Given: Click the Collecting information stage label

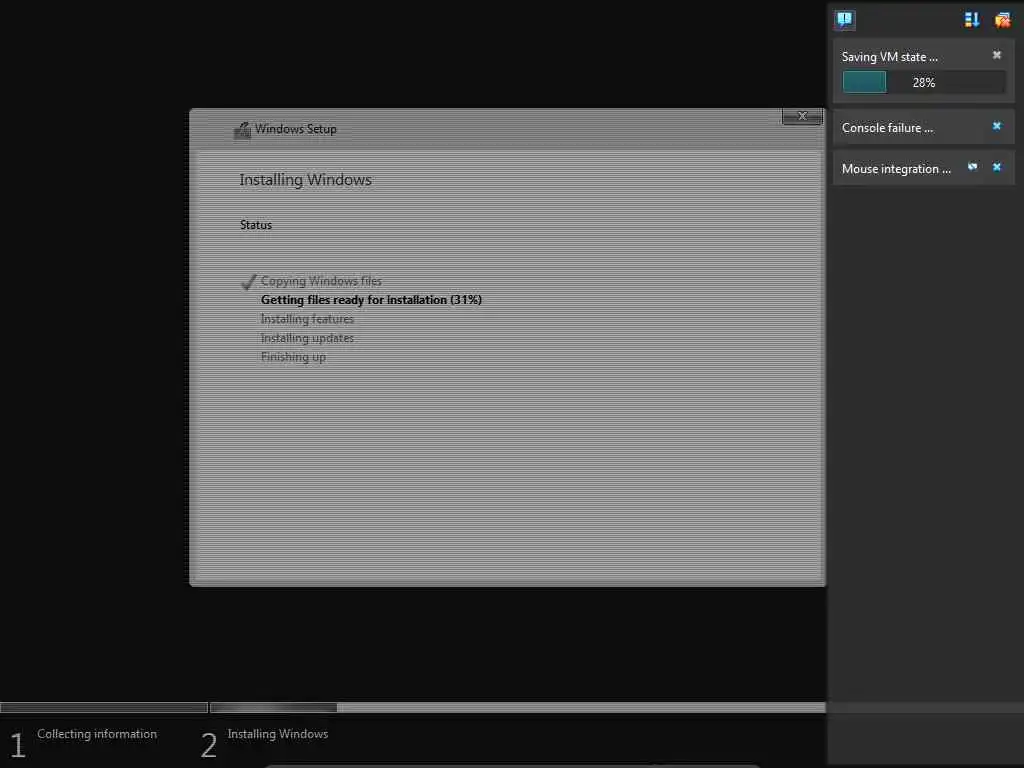Looking at the screenshot, I should pyautogui.click(x=97, y=734).
